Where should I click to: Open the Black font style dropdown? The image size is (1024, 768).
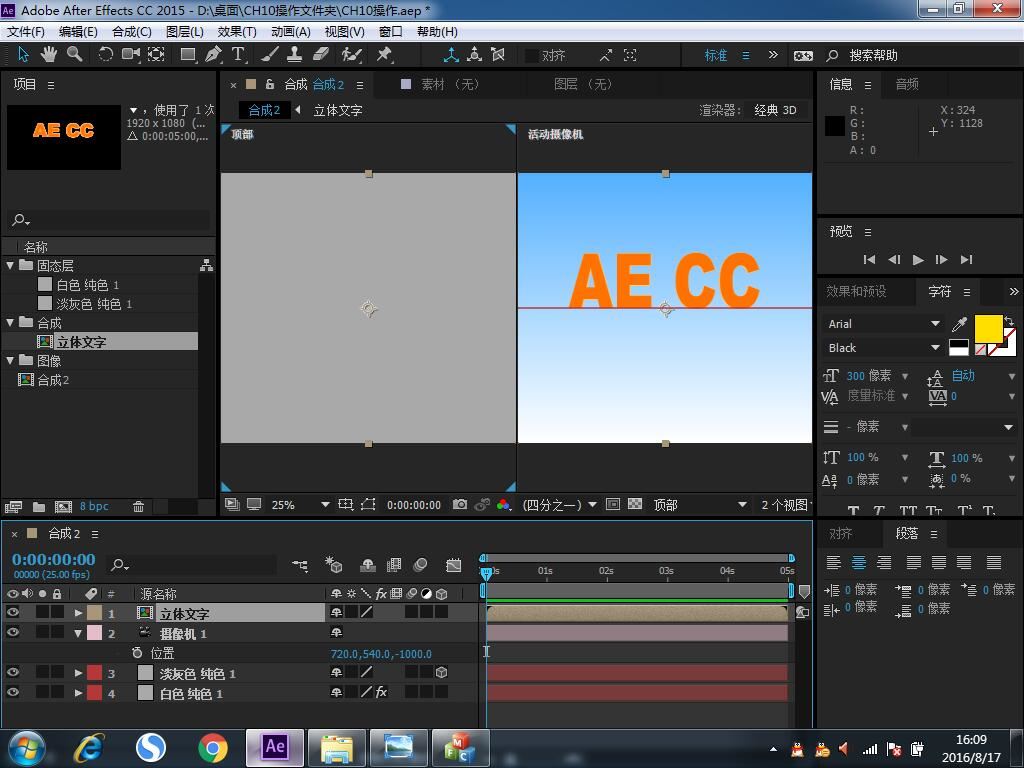(x=884, y=348)
